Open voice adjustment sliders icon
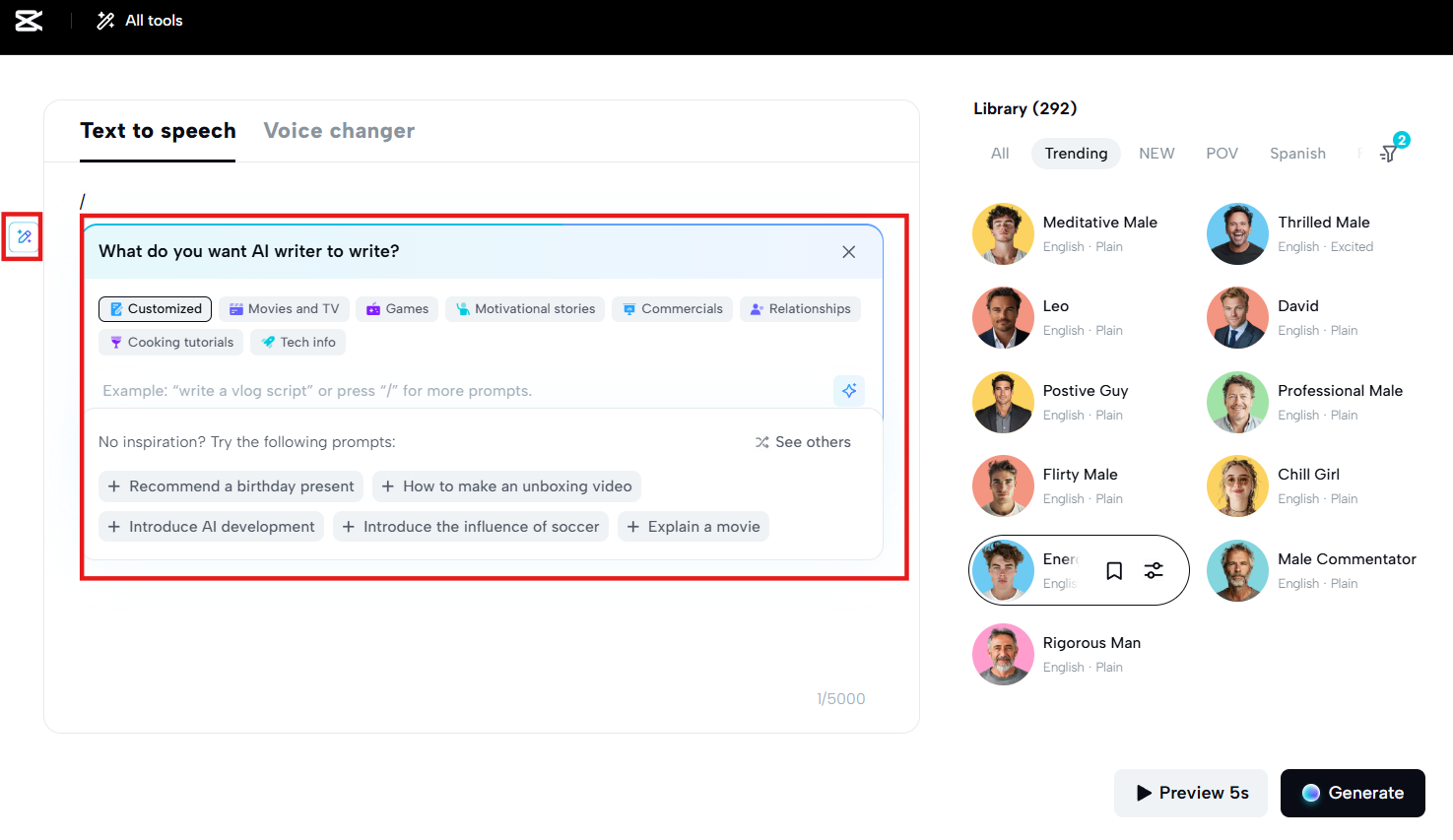Screen dimensions: 1453x840 (x=1154, y=571)
